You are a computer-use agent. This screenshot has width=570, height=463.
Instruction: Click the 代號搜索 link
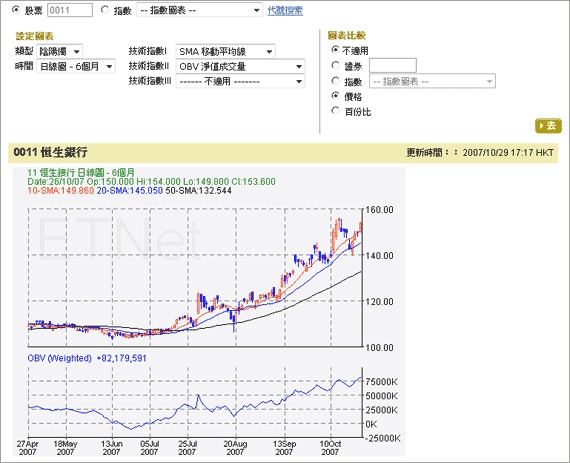click(285, 10)
